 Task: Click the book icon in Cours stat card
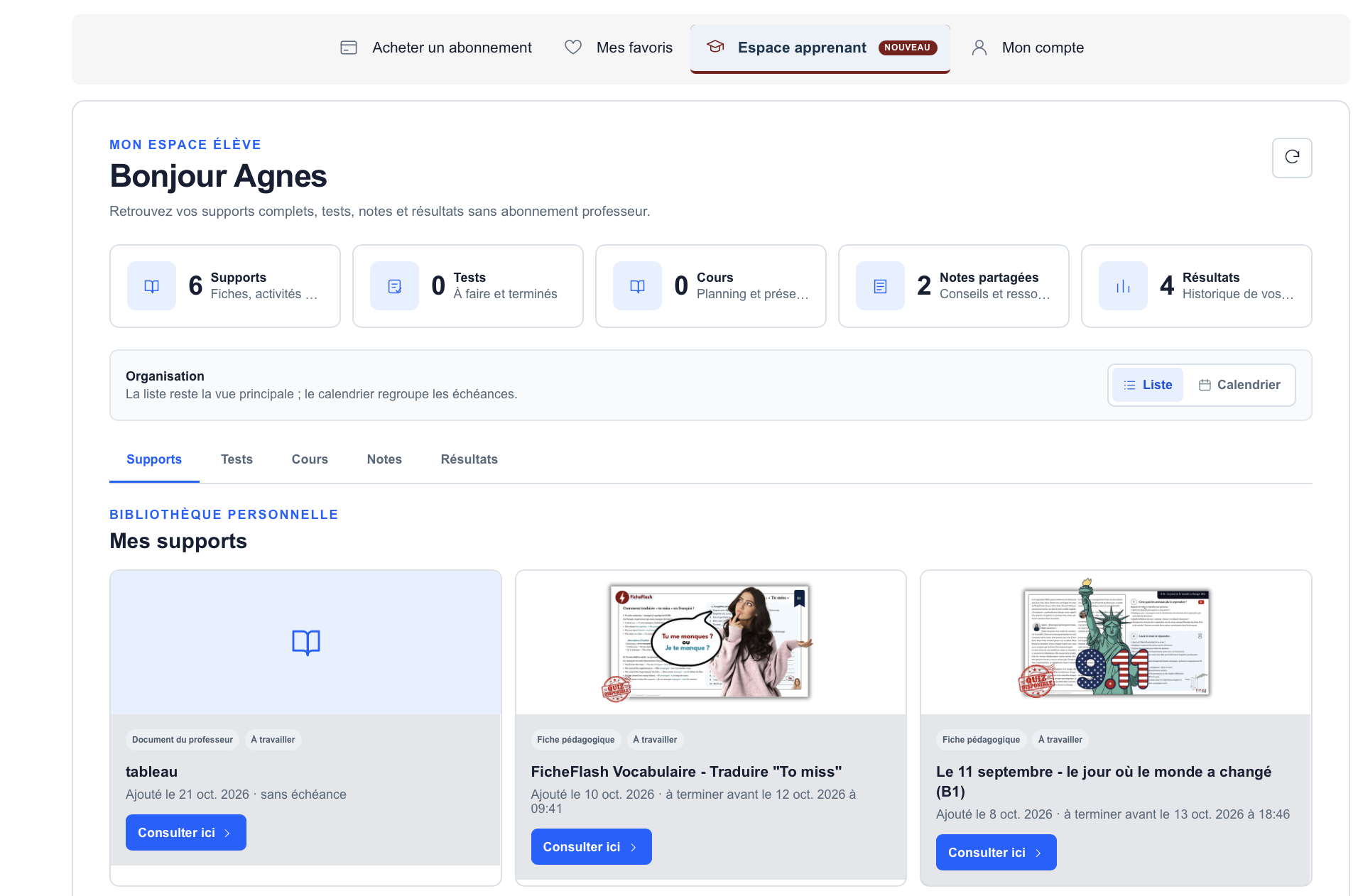coord(637,286)
